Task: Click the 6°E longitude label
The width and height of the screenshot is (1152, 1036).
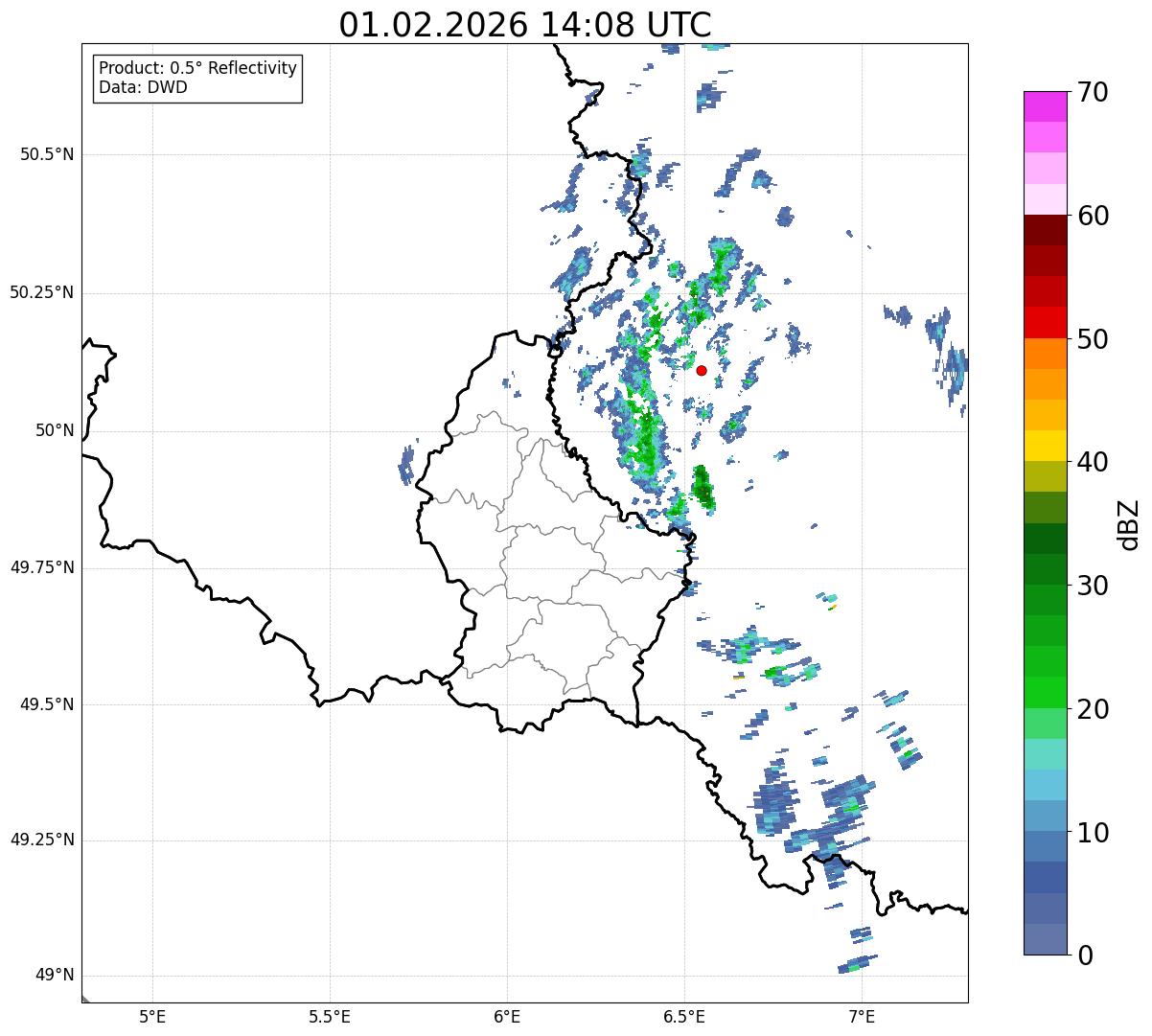Action: click(x=507, y=1016)
